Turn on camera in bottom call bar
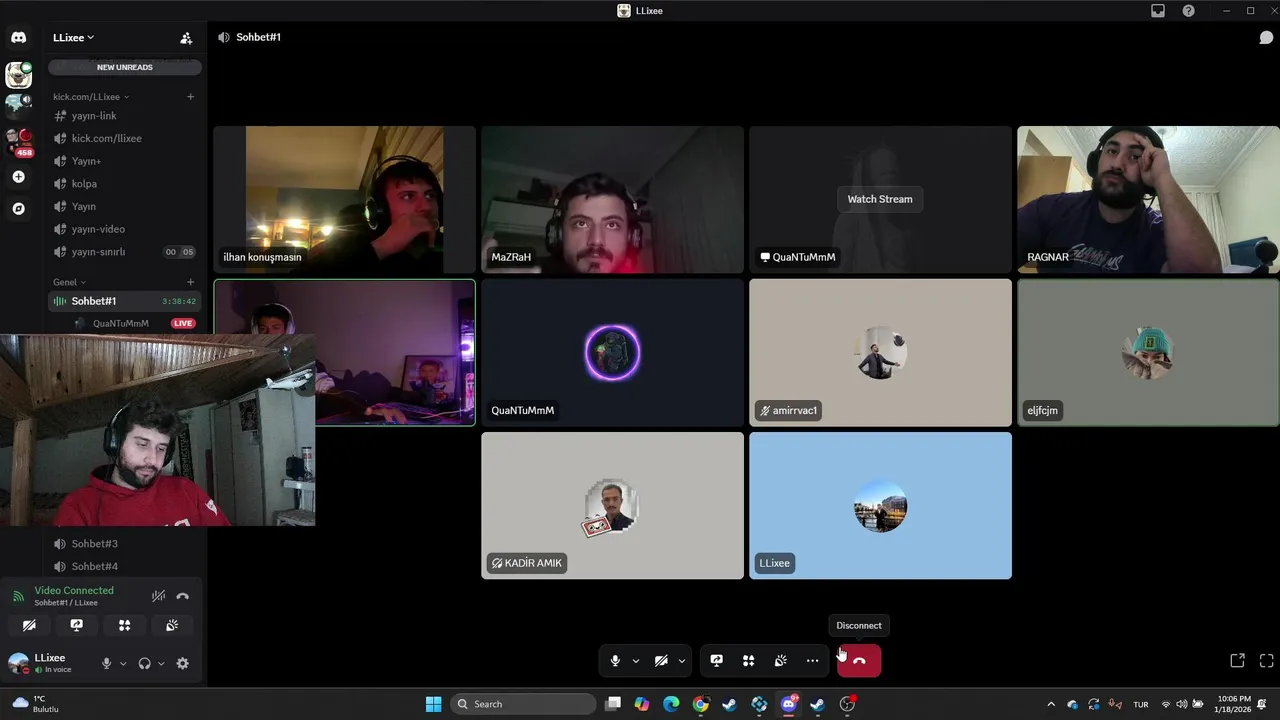 pos(661,661)
